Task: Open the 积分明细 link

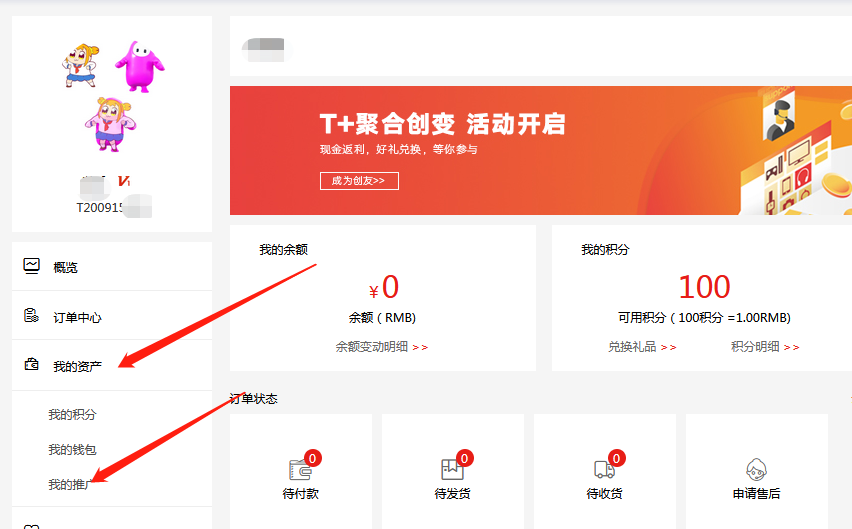Action: (765, 347)
